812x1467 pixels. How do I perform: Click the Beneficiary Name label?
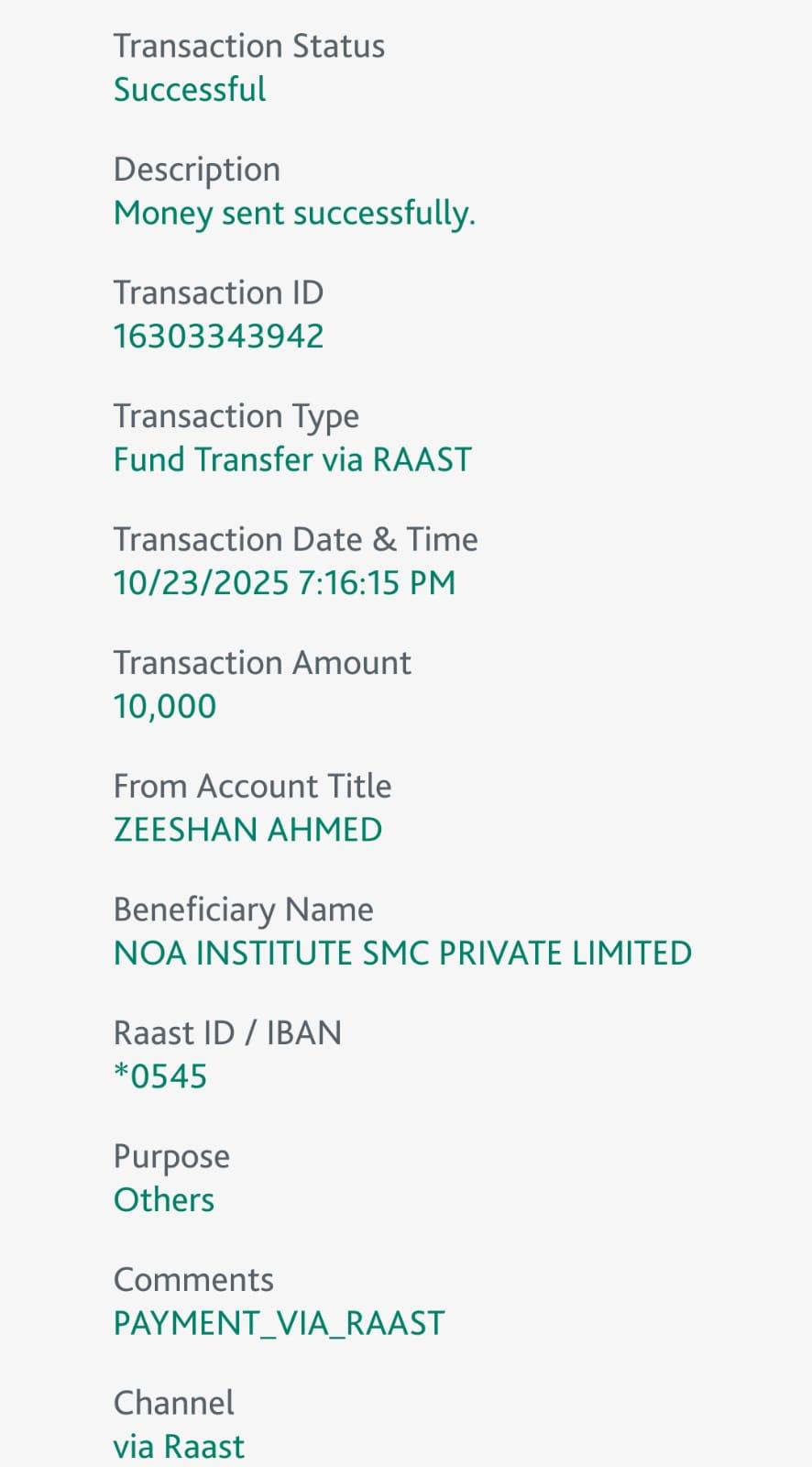[243, 910]
